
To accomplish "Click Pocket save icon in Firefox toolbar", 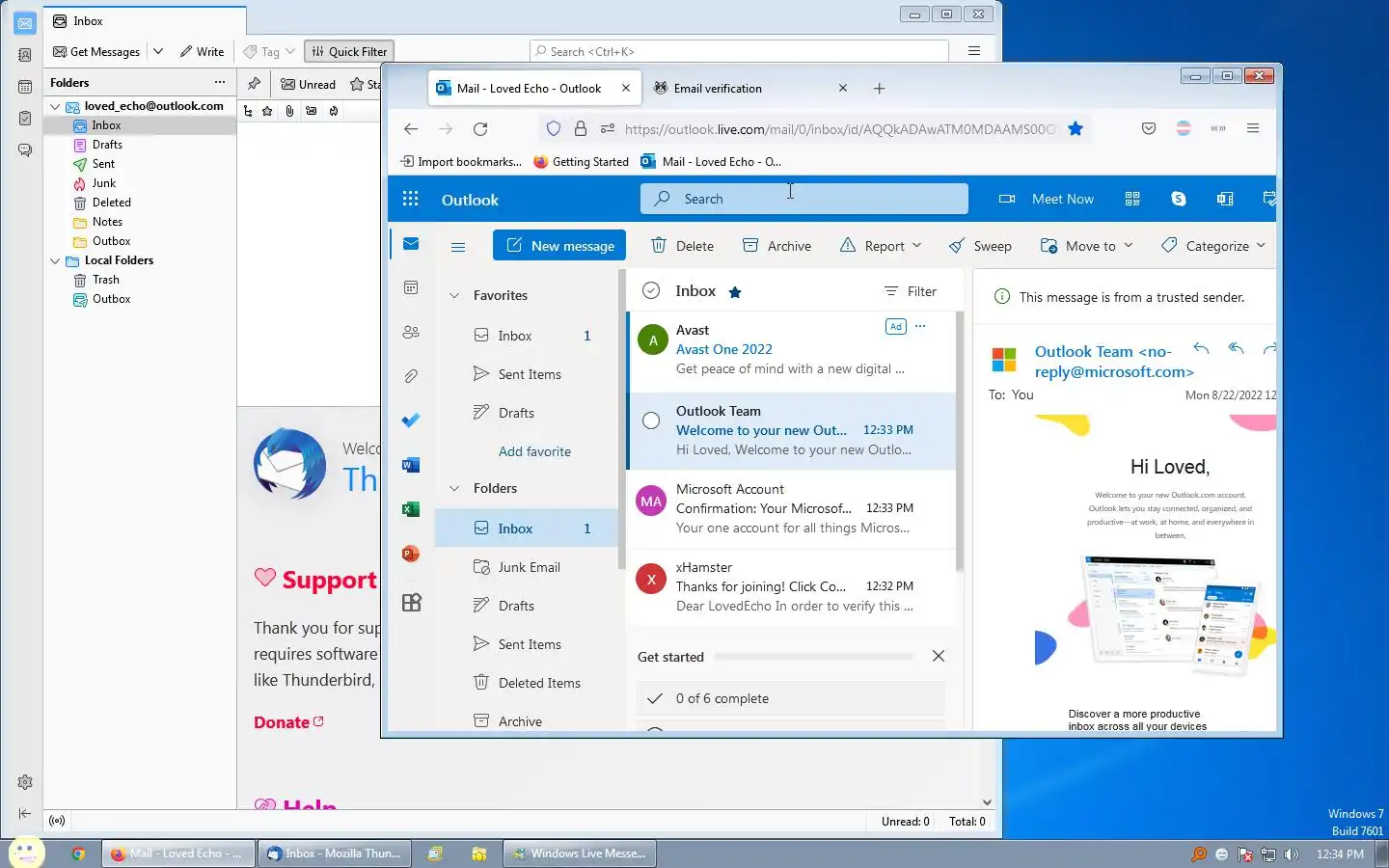I will (x=1149, y=128).
